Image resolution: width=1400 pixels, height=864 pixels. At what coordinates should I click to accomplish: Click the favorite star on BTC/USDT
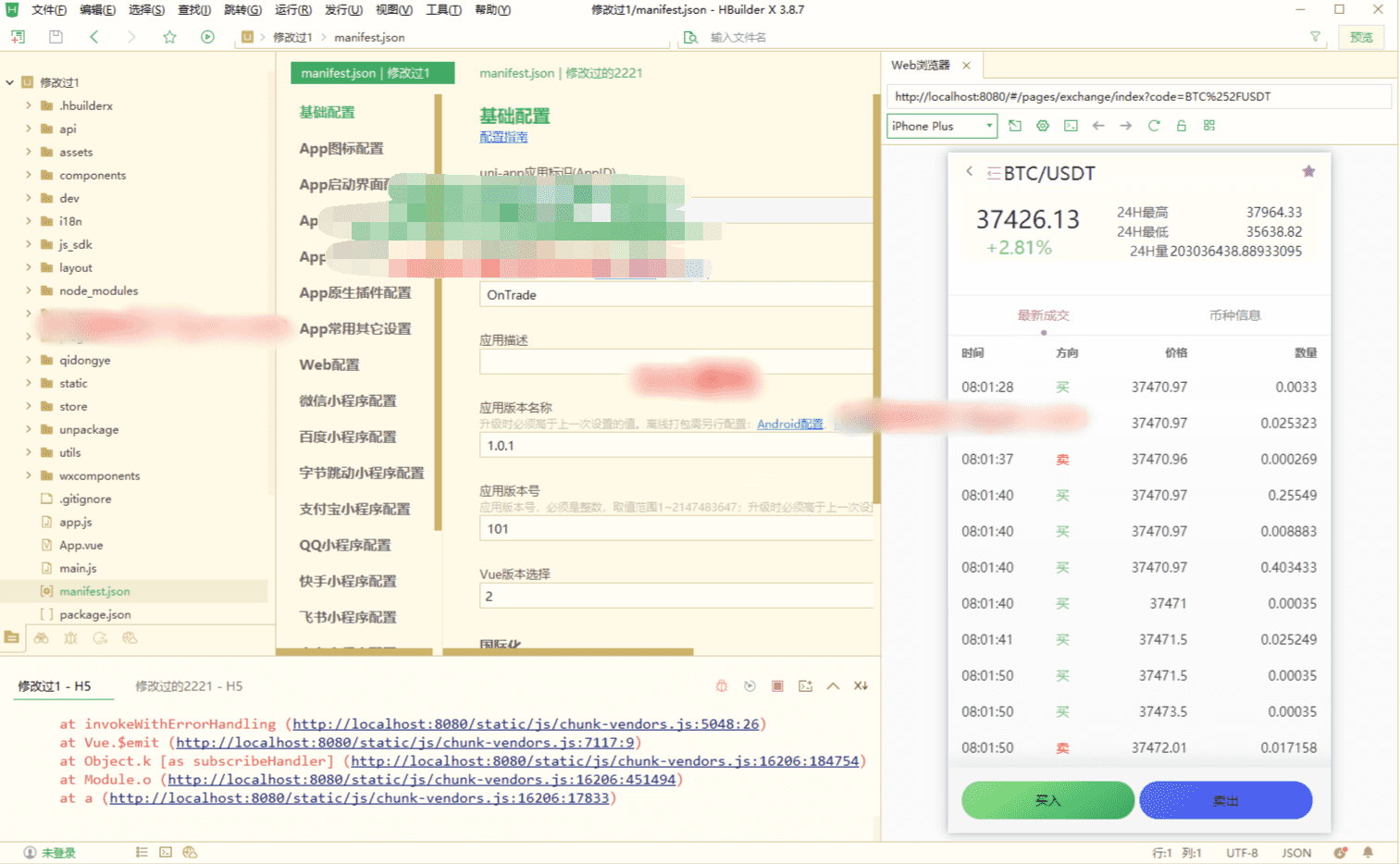click(x=1308, y=171)
